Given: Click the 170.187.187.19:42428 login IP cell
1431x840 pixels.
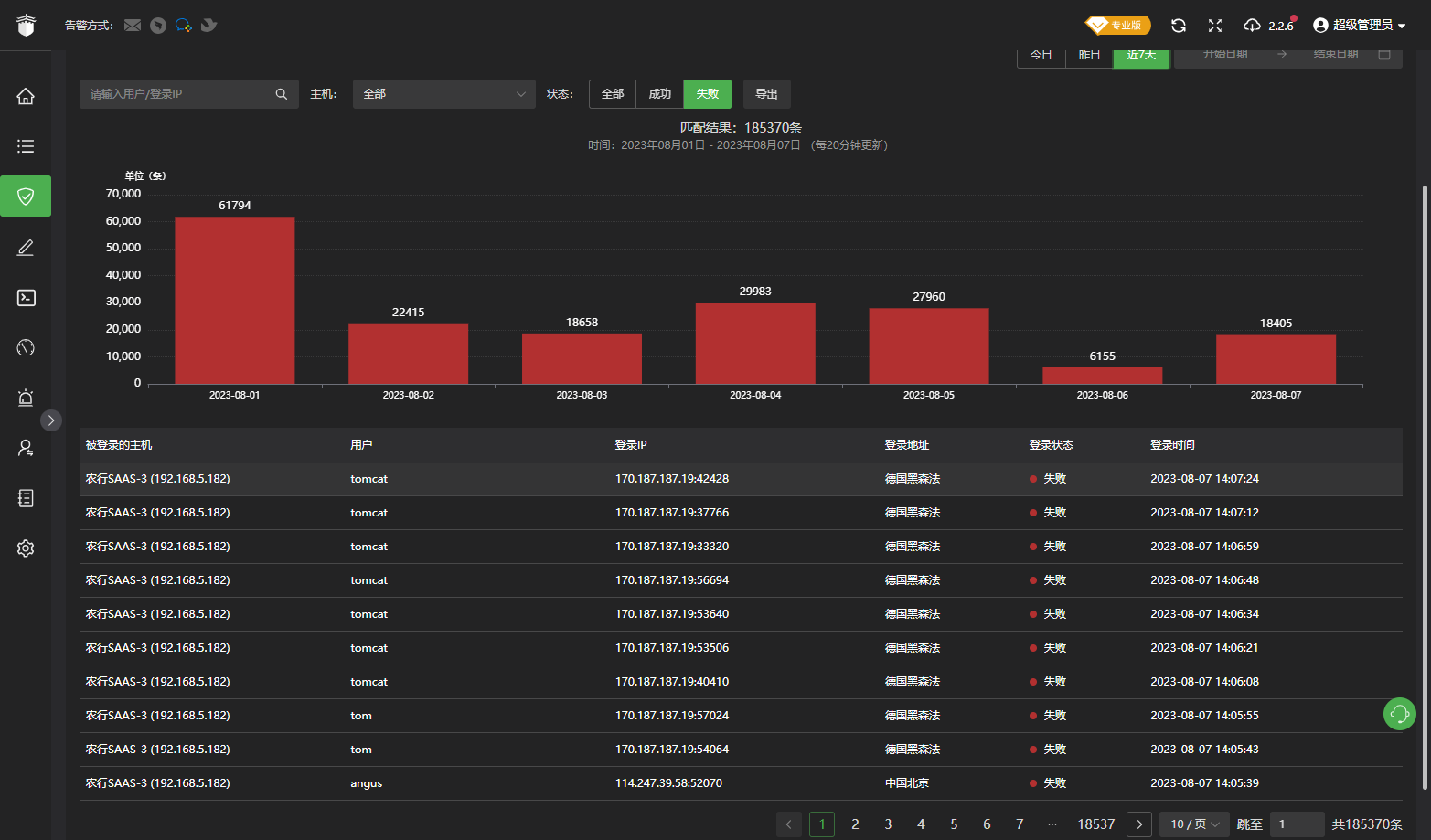Looking at the screenshot, I should pyautogui.click(x=672, y=479).
